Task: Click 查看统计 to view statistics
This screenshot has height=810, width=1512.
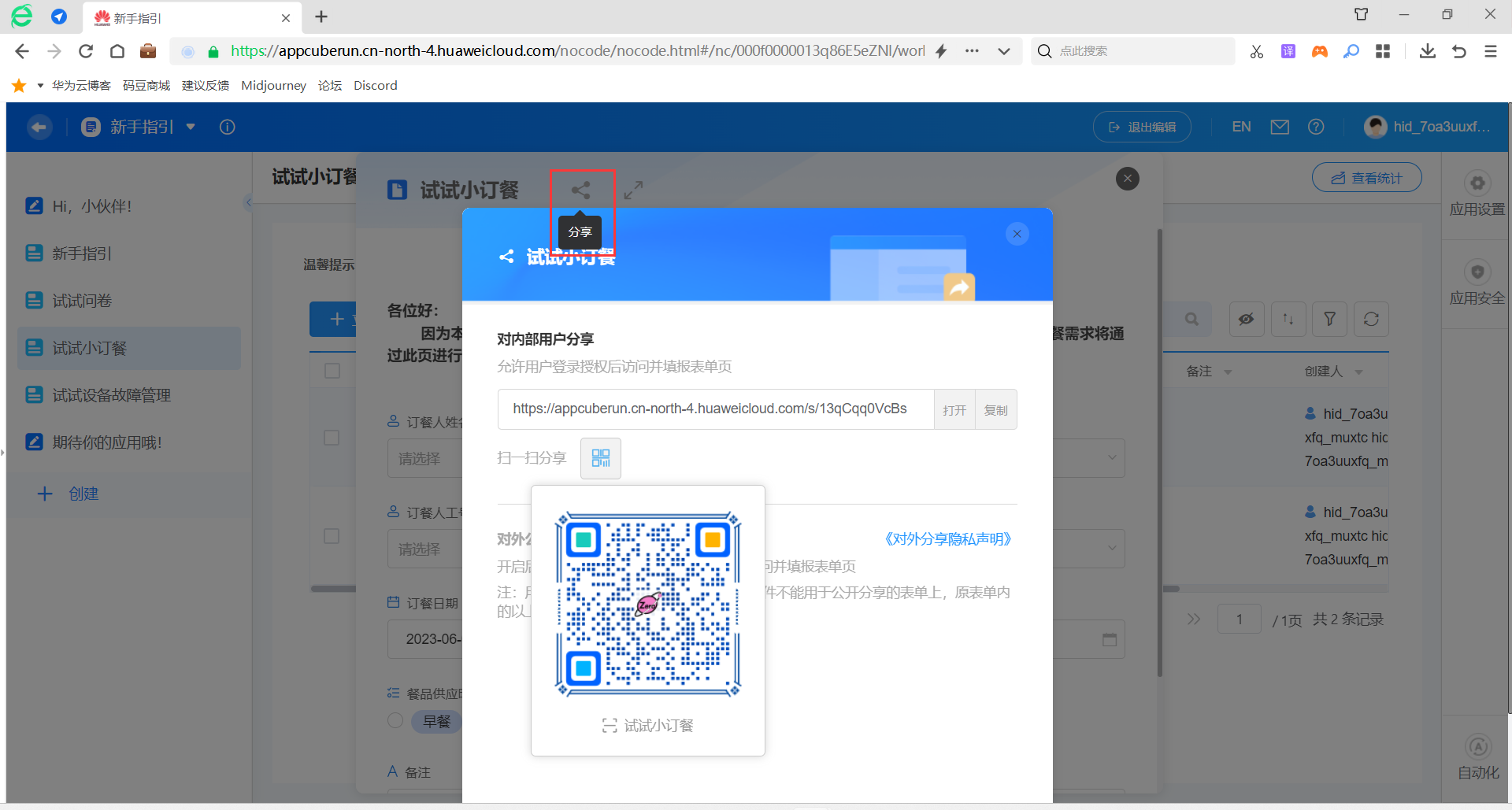Action: 1366,178
